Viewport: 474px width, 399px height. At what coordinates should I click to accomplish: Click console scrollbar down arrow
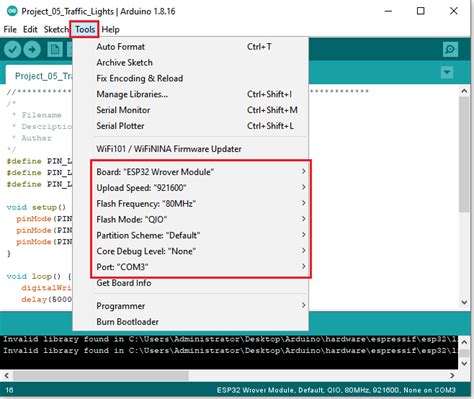464,363
